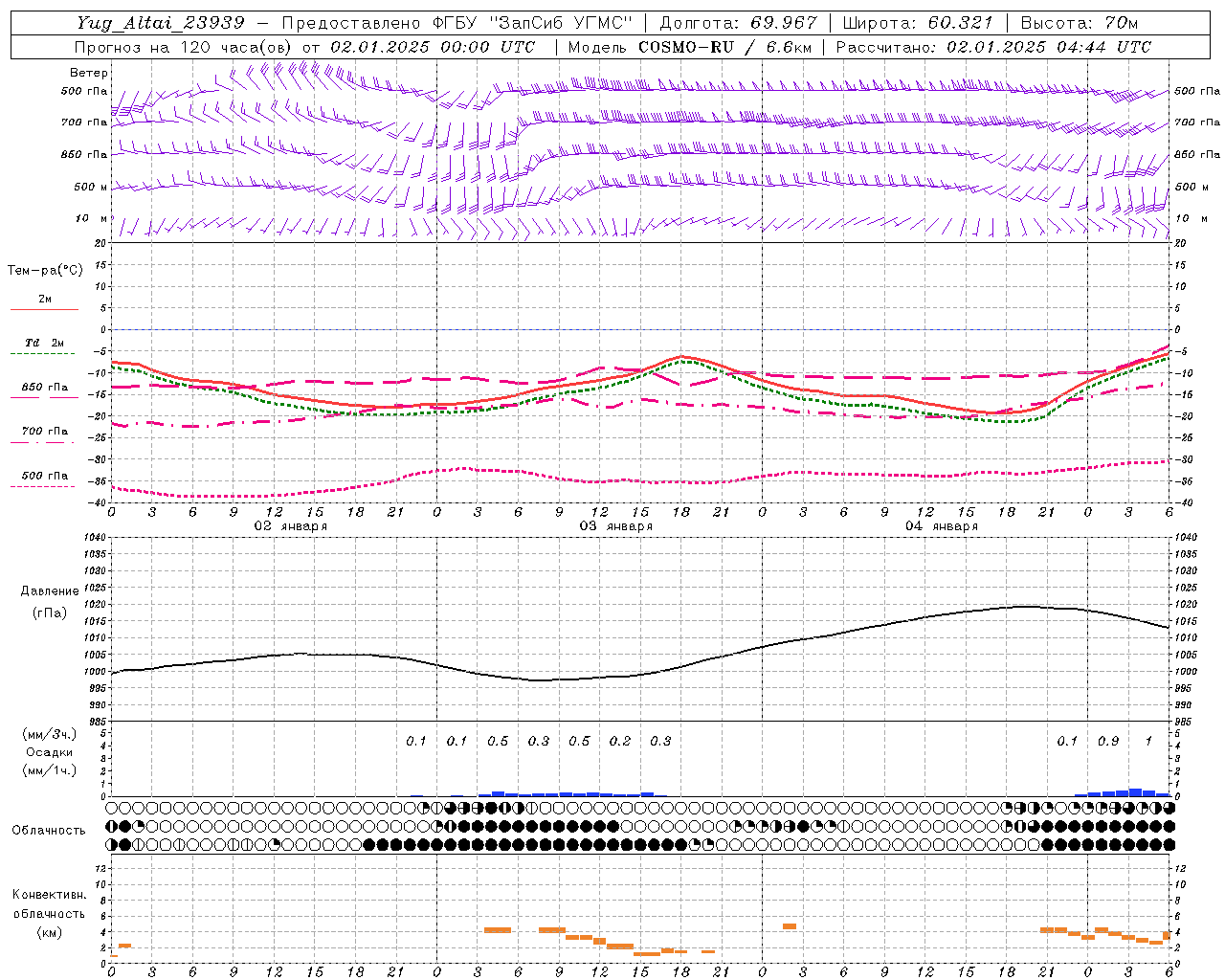The height and width of the screenshot is (980, 1225).
Task: Click the 700 гПа temperature legend entry
Action: point(44,432)
